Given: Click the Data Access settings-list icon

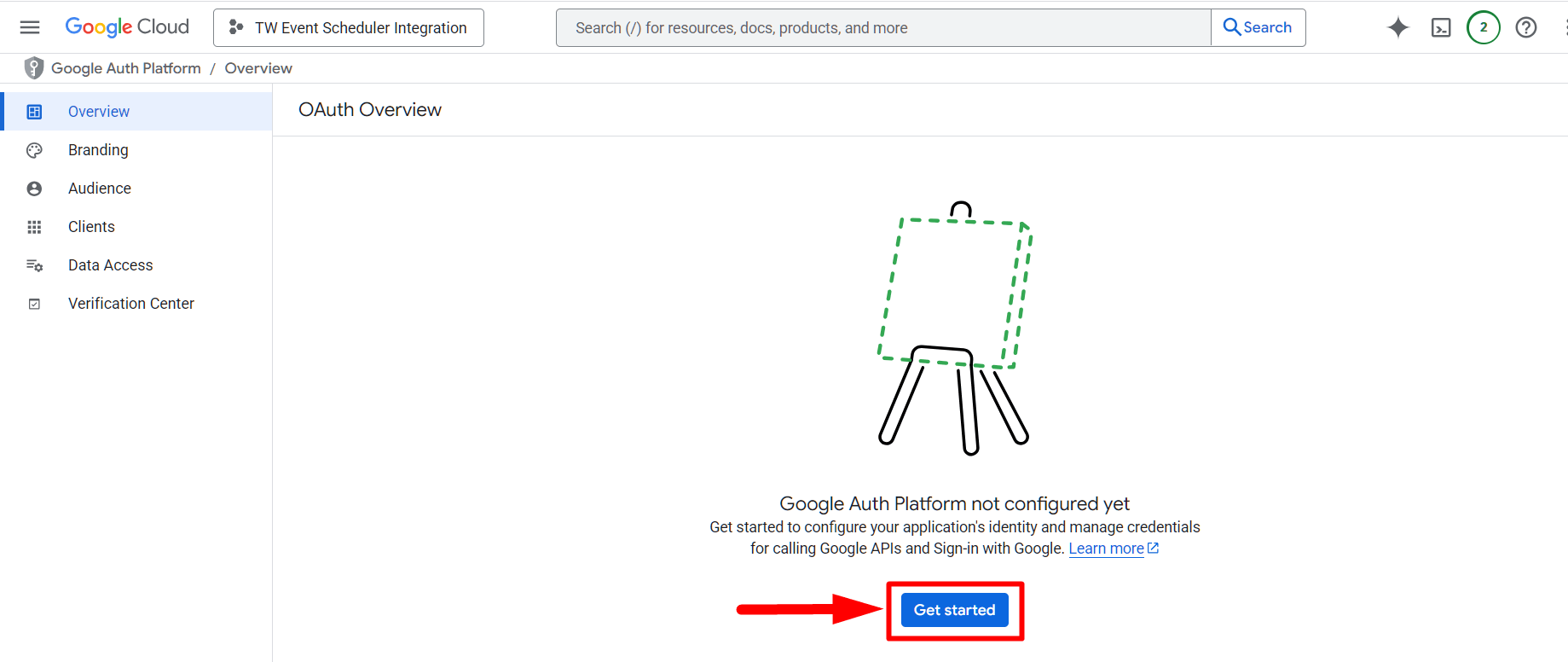Looking at the screenshot, I should pyautogui.click(x=34, y=265).
